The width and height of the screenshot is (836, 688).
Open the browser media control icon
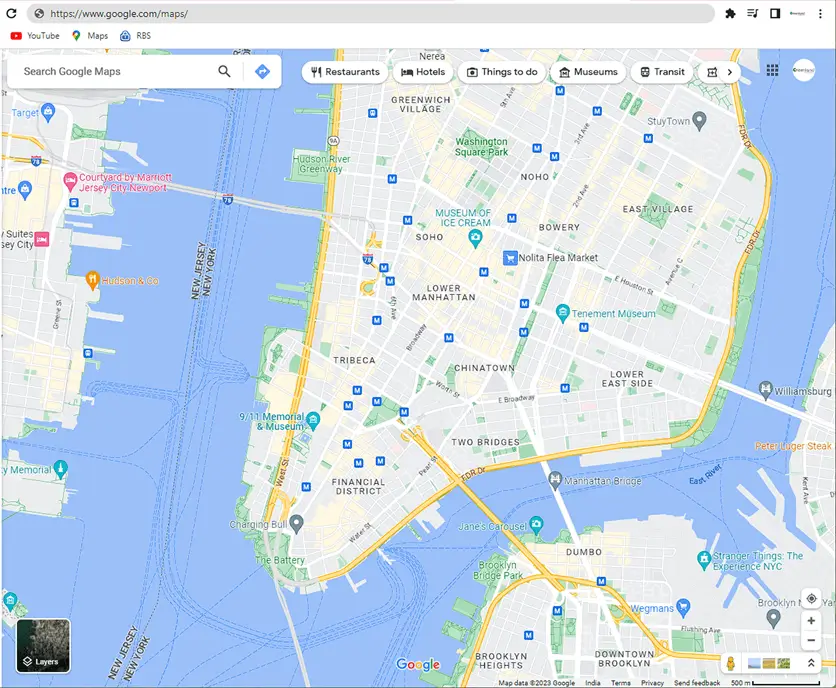752,13
